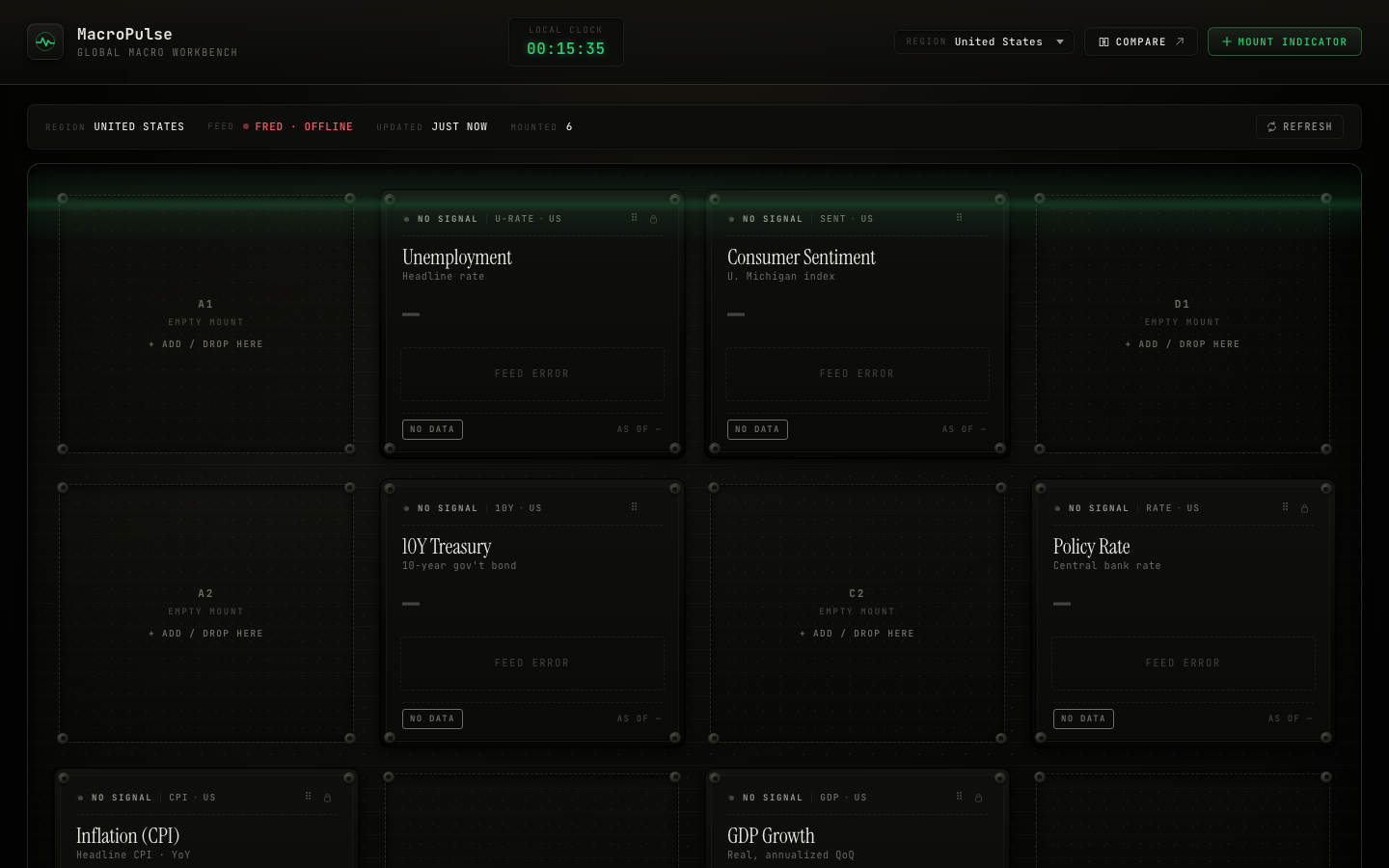1389x868 pixels.
Task: Click the NO DATA badge on Unemployment card
Action: (432, 429)
